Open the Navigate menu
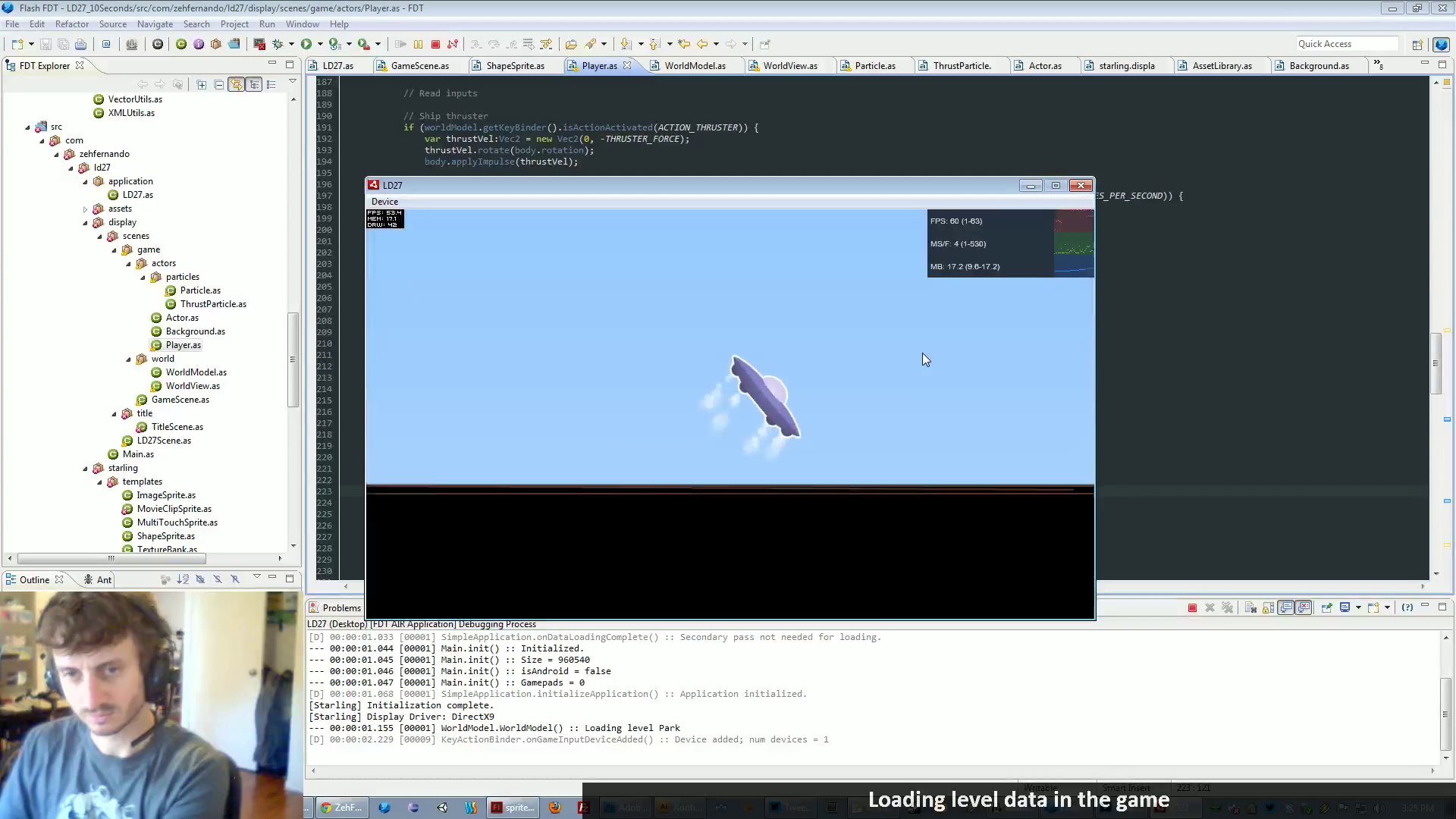This screenshot has width=1456, height=819. (155, 24)
